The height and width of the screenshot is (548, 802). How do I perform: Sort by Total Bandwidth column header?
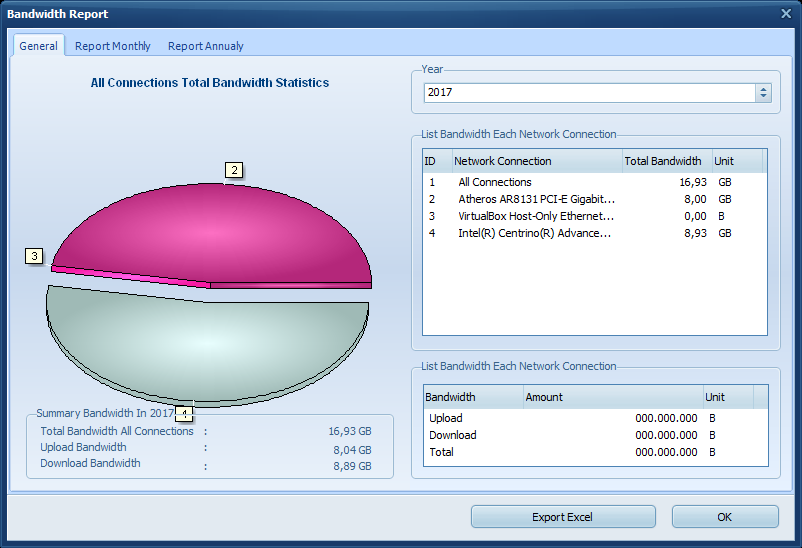pos(667,161)
